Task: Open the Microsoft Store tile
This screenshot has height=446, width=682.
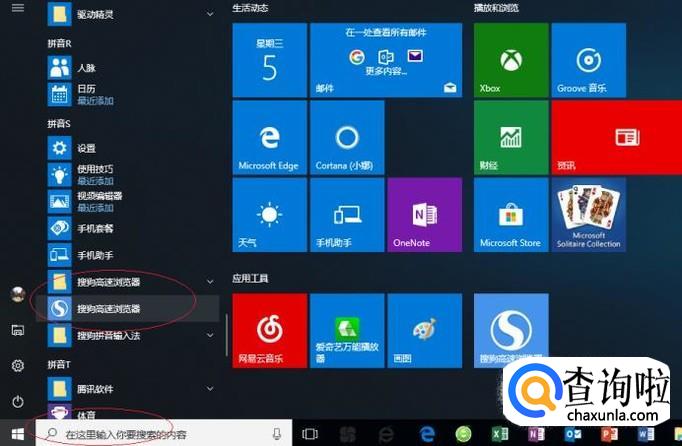Action: (x=511, y=215)
